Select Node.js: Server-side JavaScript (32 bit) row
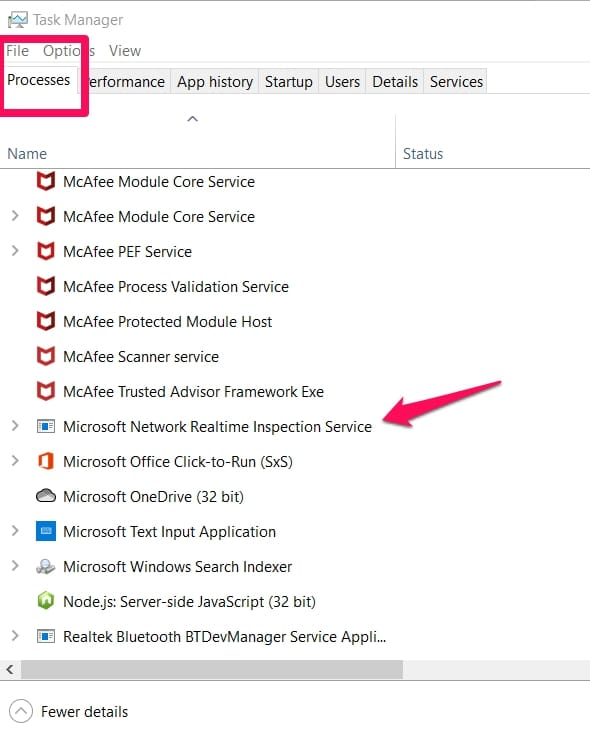 tap(295, 601)
